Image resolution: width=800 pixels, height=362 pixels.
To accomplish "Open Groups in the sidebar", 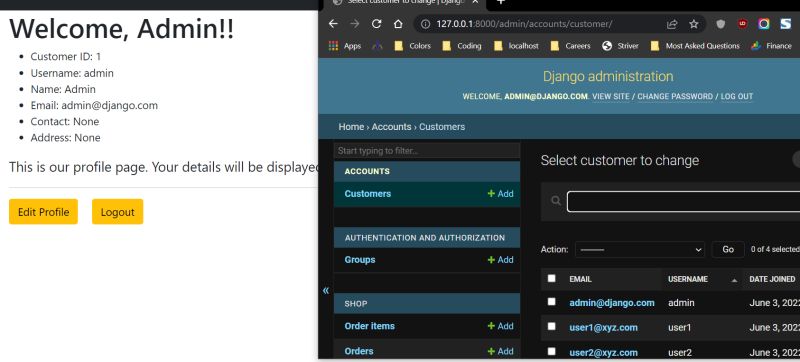I will tap(360, 260).
